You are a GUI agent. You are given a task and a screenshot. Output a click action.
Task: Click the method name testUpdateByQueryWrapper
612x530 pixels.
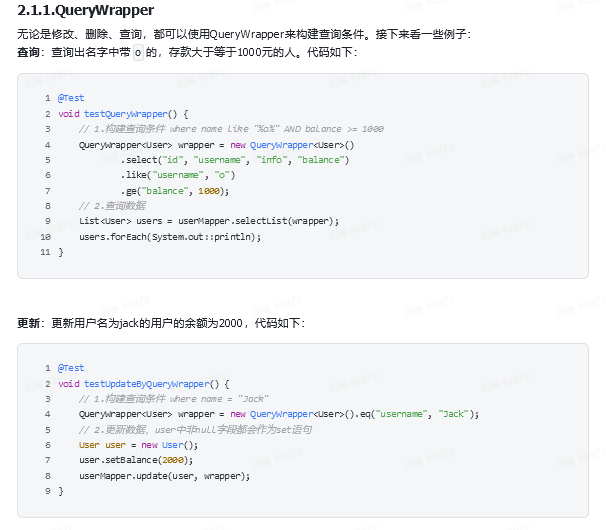point(147,384)
